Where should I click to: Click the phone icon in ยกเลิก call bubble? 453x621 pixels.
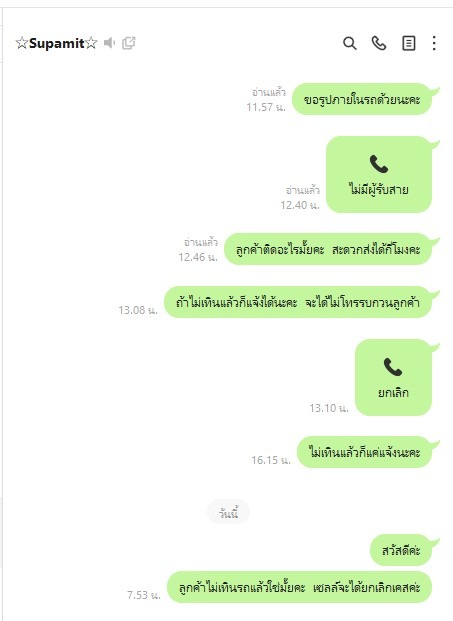[393, 367]
